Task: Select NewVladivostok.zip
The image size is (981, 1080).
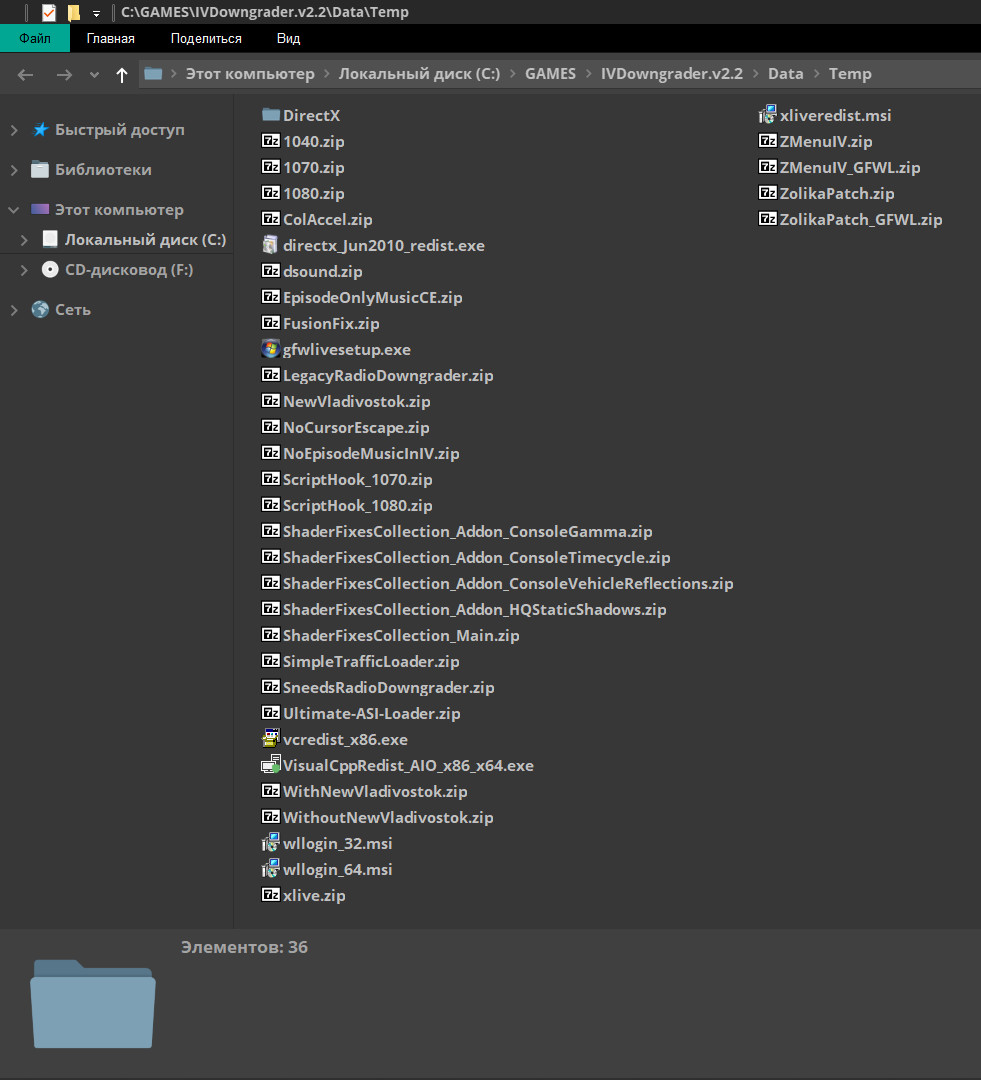Action: (x=356, y=402)
